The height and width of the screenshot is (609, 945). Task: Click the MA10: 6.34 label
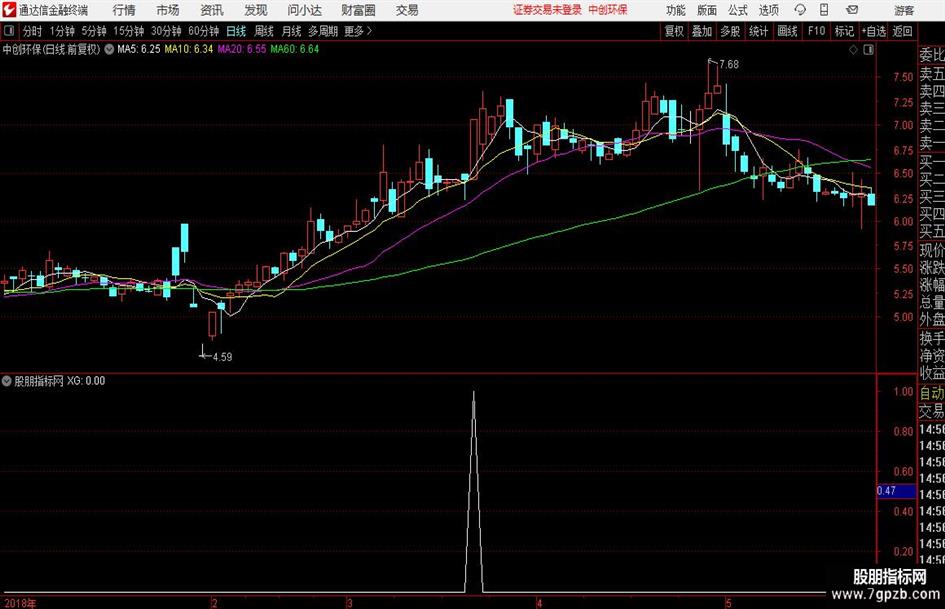pos(189,49)
